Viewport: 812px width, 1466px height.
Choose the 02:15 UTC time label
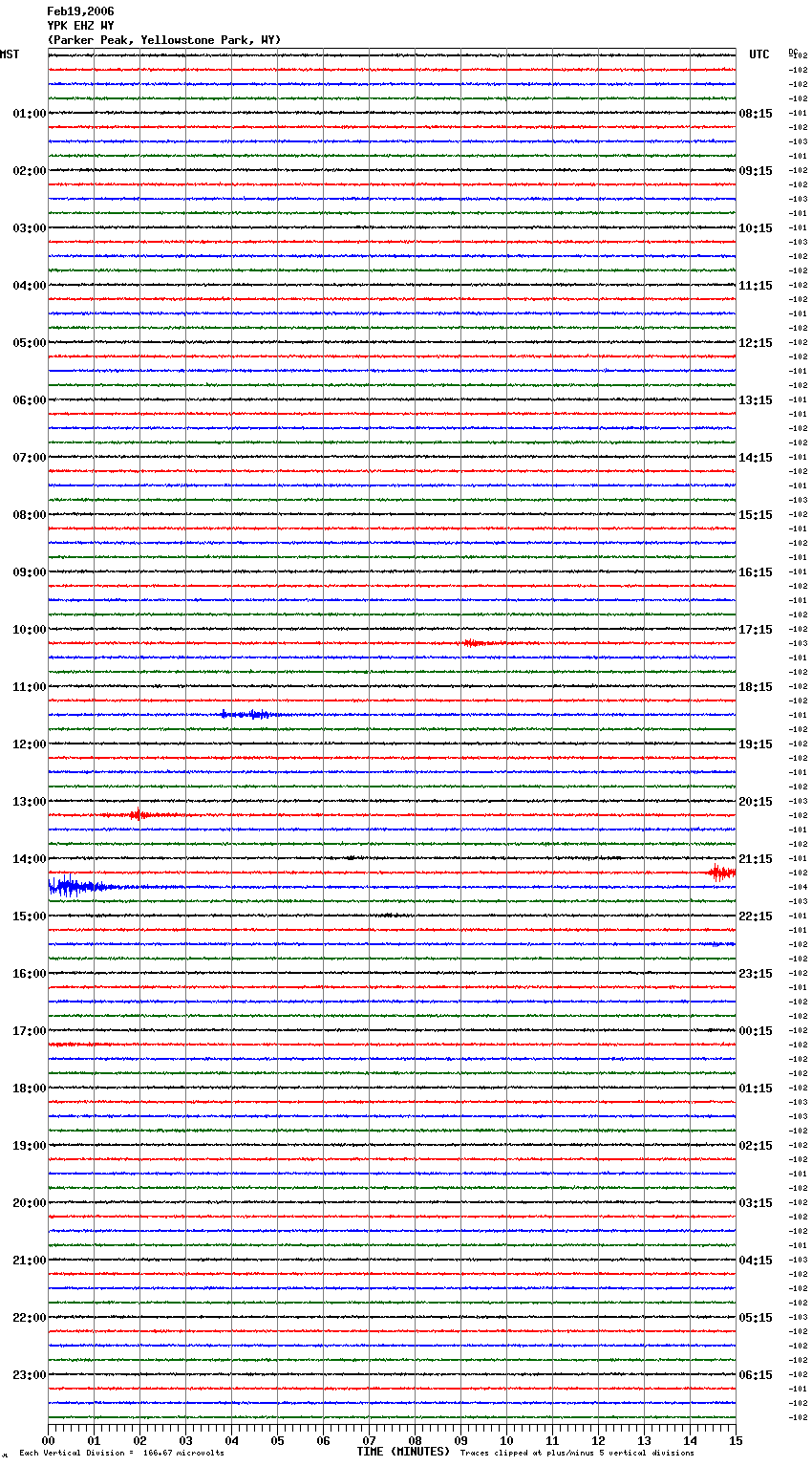(756, 1146)
